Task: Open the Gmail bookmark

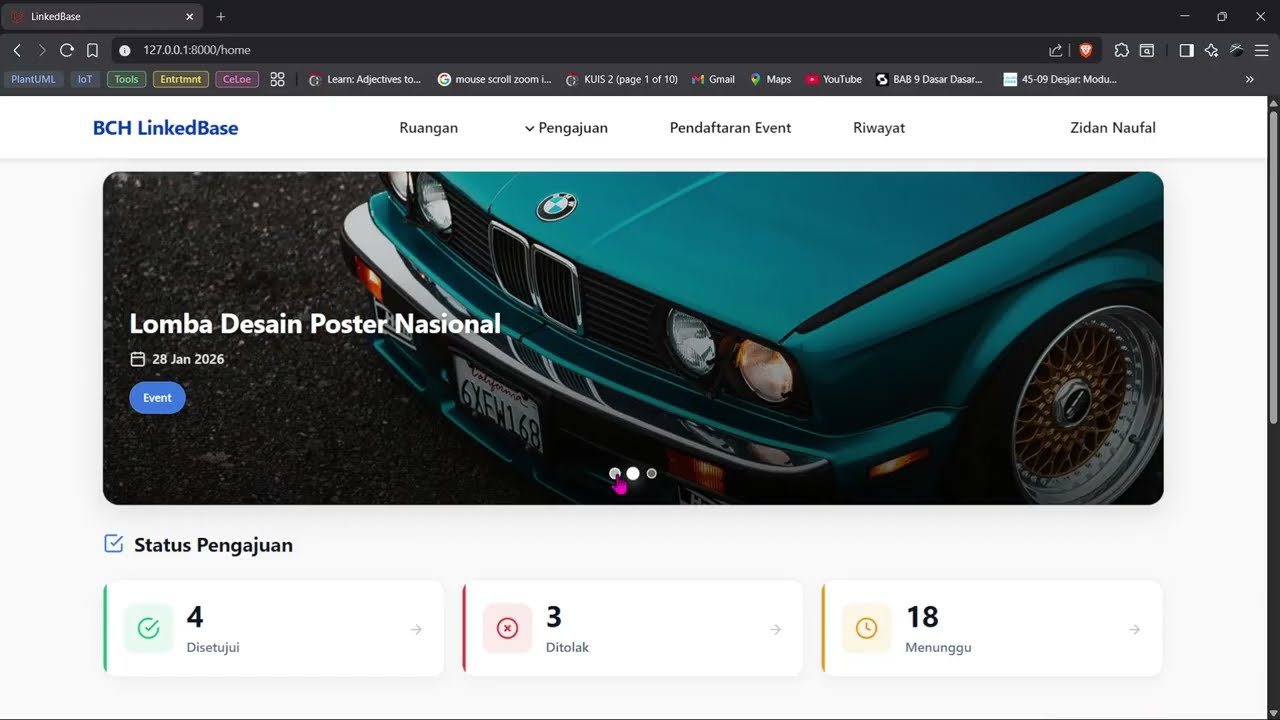Action: point(713,79)
